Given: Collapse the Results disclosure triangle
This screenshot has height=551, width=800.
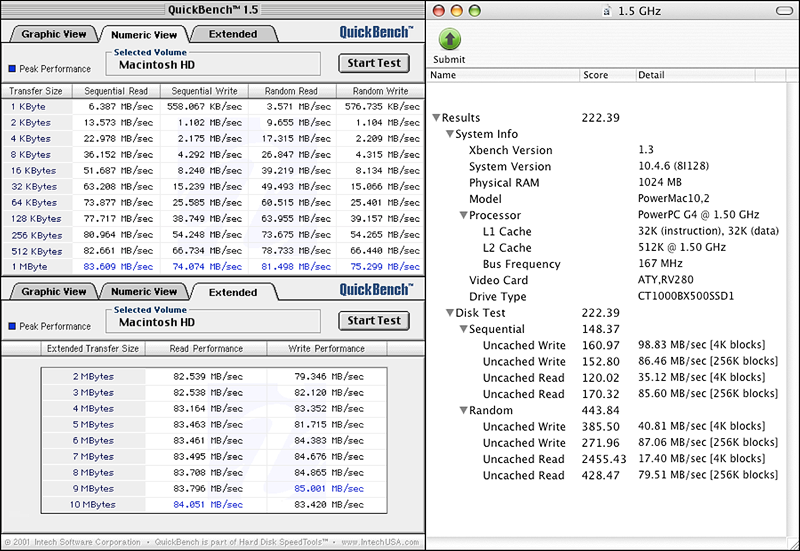Looking at the screenshot, I should pyautogui.click(x=437, y=118).
